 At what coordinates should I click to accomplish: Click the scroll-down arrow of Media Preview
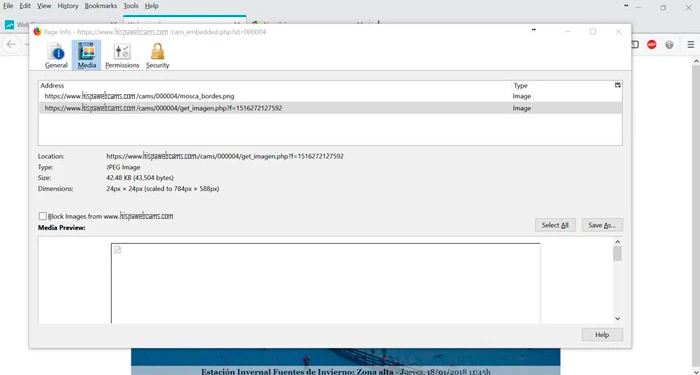pos(617,318)
